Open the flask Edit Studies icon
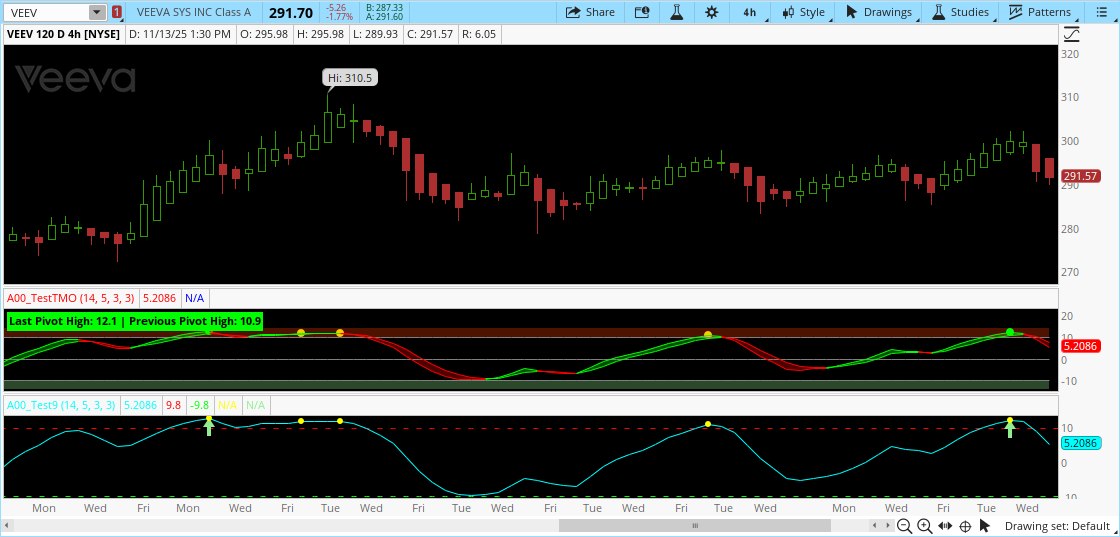The height and width of the screenshot is (537, 1120). point(676,12)
